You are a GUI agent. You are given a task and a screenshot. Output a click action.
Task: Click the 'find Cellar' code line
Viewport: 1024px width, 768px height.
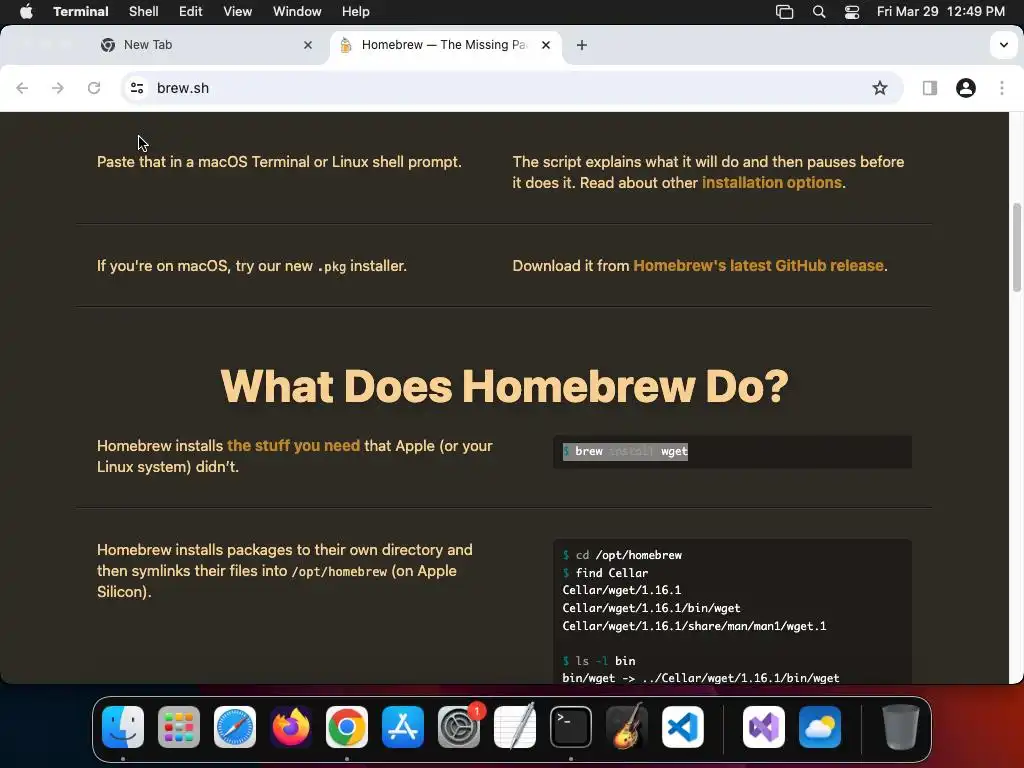pos(605,573)
